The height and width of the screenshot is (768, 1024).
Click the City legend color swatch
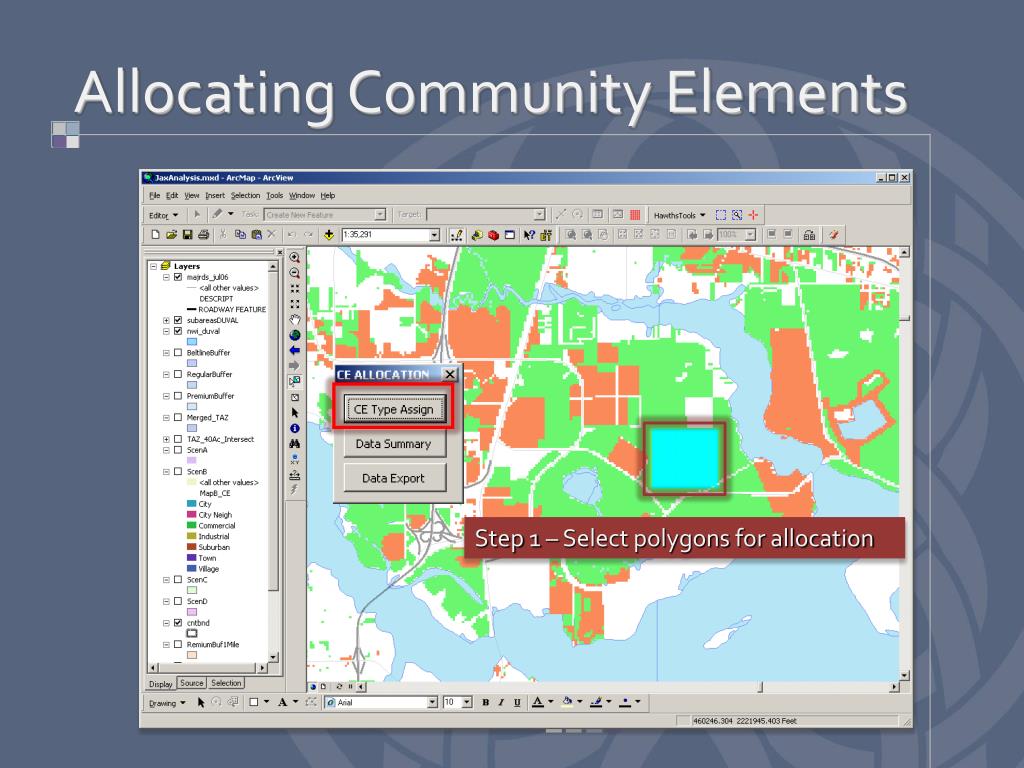coord(191,504)
